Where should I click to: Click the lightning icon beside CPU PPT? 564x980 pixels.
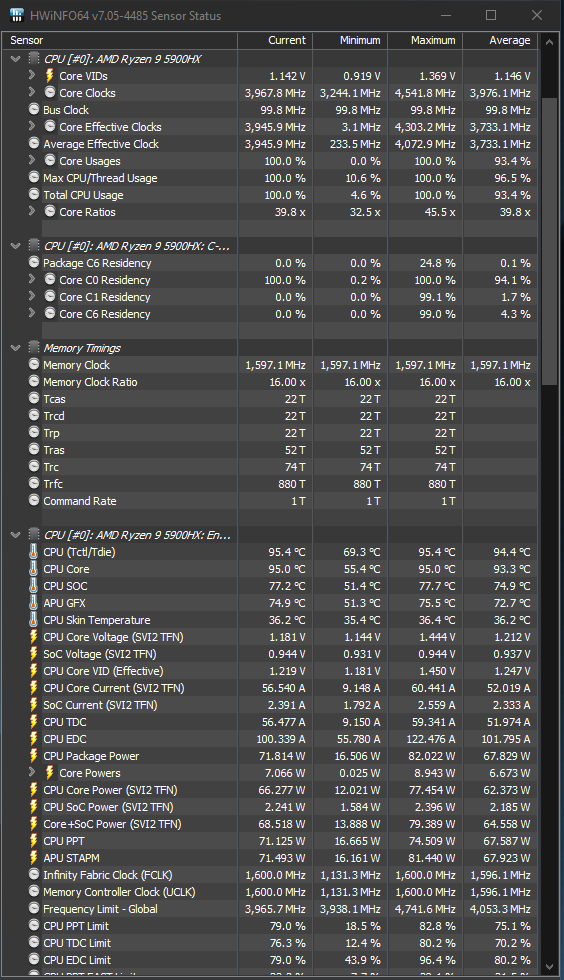point(34,841)
